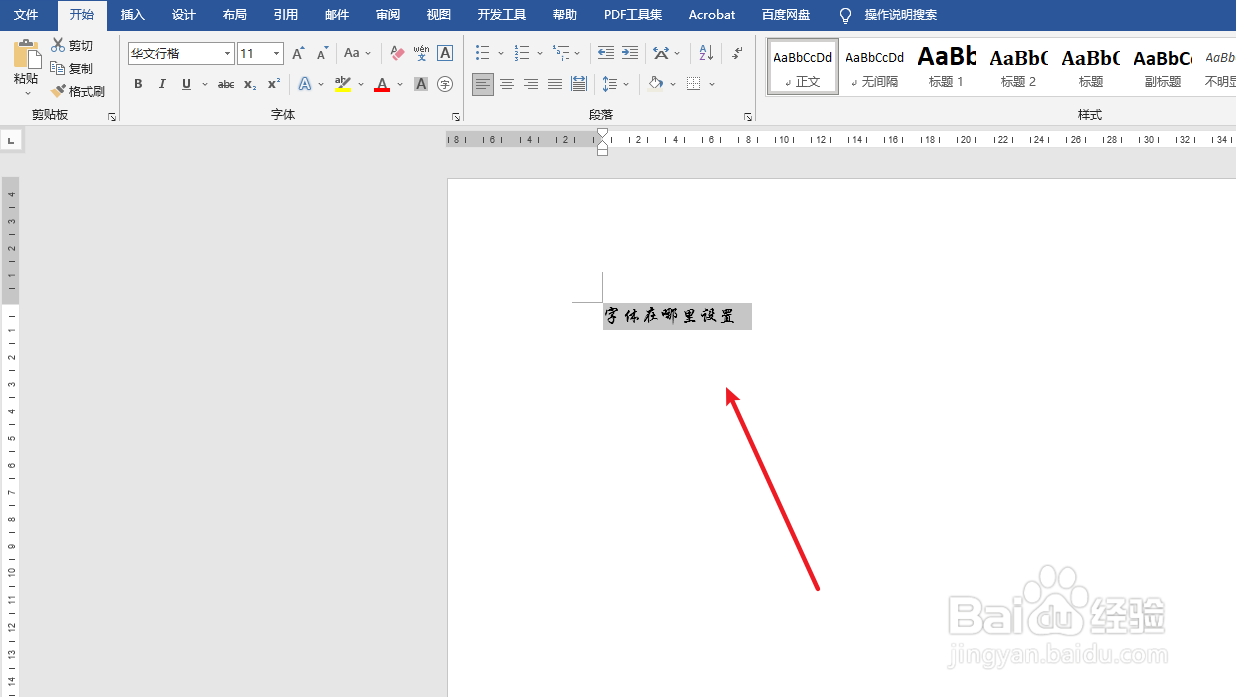Toggle show/hide paragraph marks
The height and width of the screenshot is (697, 1236).
(x=737, y=53)
